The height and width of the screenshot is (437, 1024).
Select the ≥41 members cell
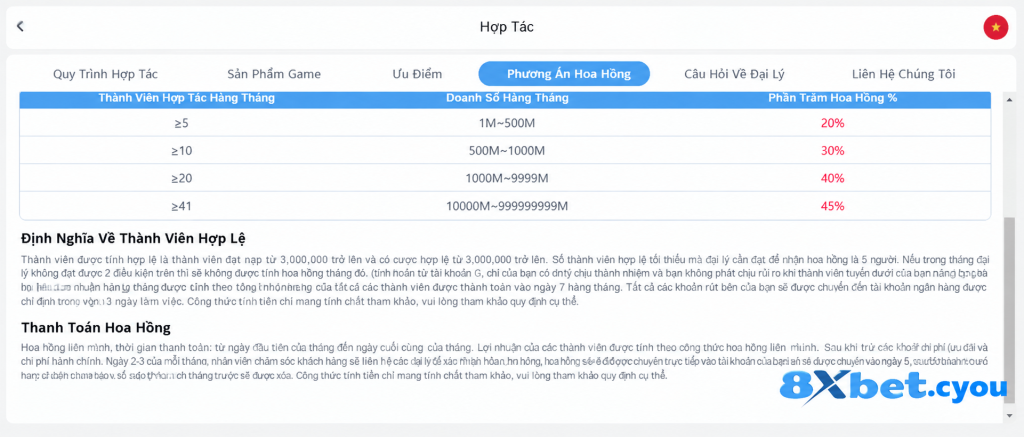[x=181, y=206]
